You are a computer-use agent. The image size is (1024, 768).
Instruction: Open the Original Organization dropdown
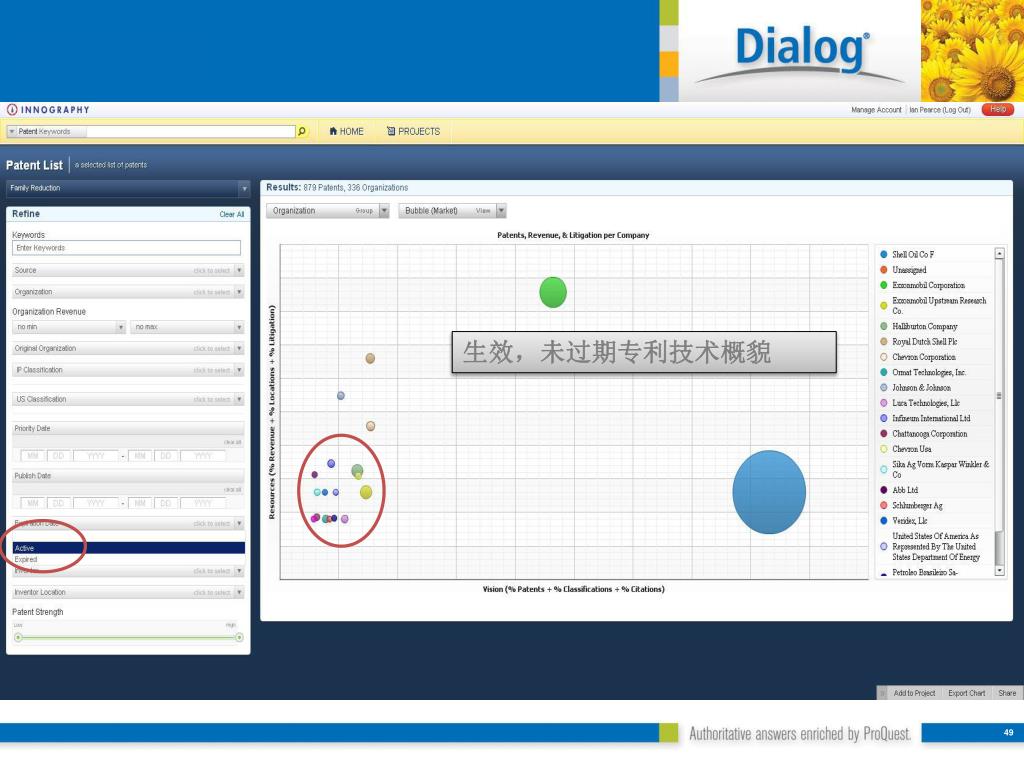128,349
